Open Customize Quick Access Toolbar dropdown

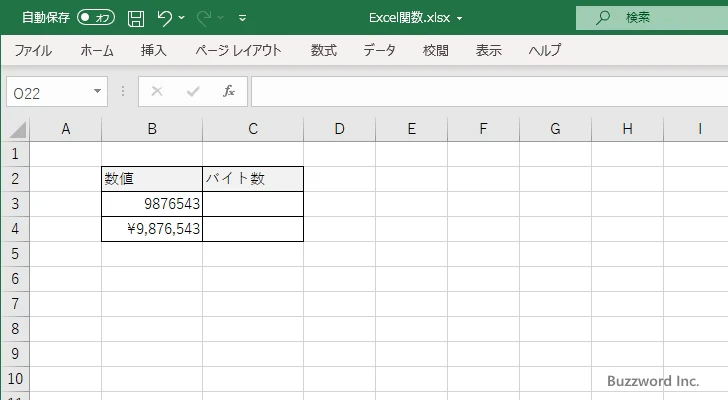242,18
